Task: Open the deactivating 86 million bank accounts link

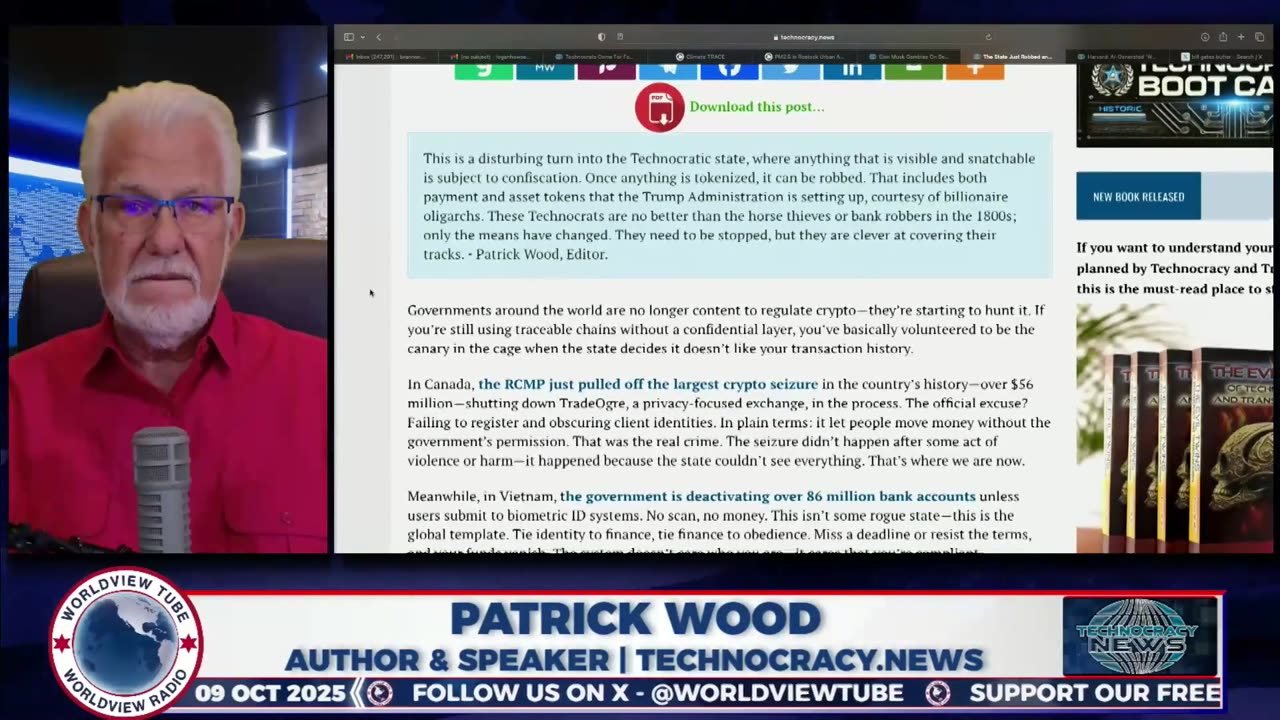Action: (x=768, y=496)
